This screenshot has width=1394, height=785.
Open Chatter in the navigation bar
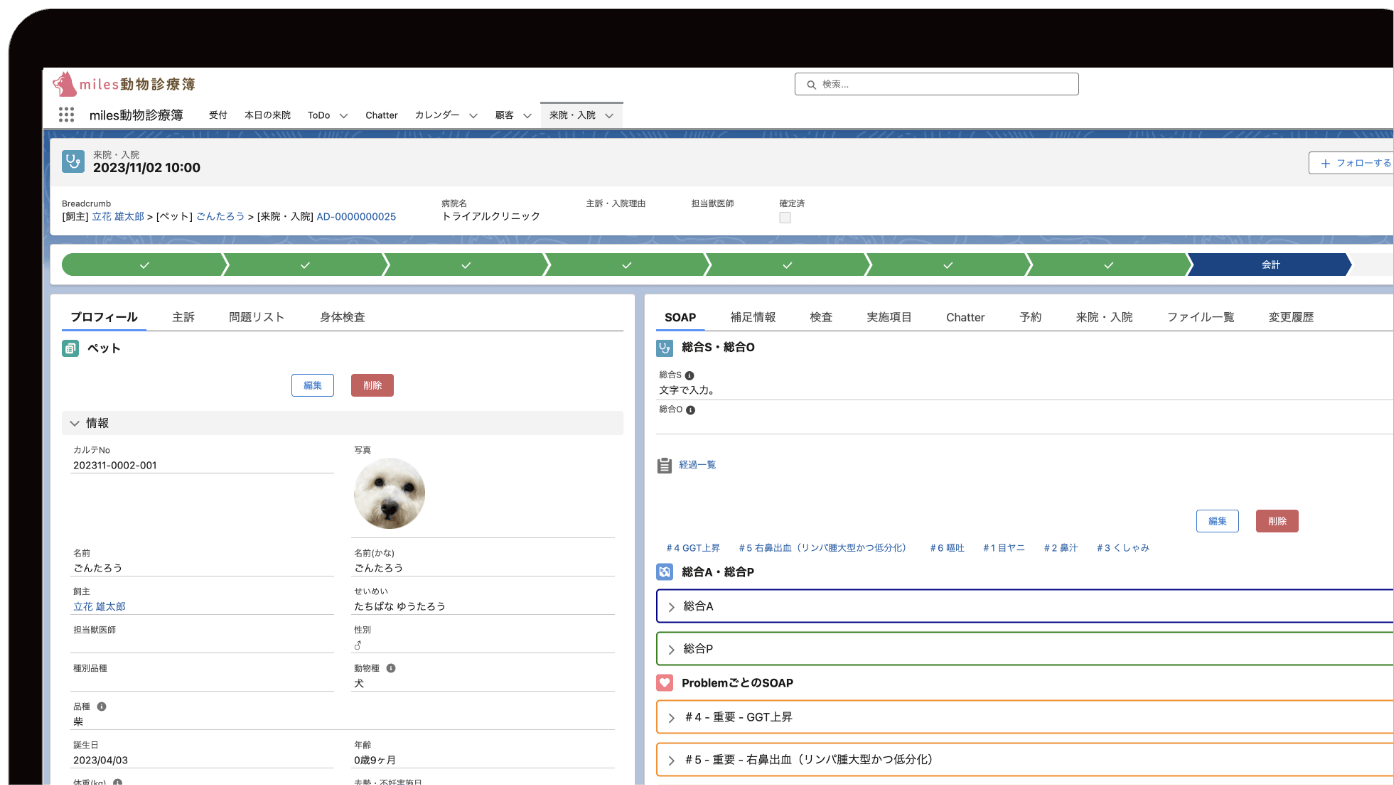[x=381, y=115]
